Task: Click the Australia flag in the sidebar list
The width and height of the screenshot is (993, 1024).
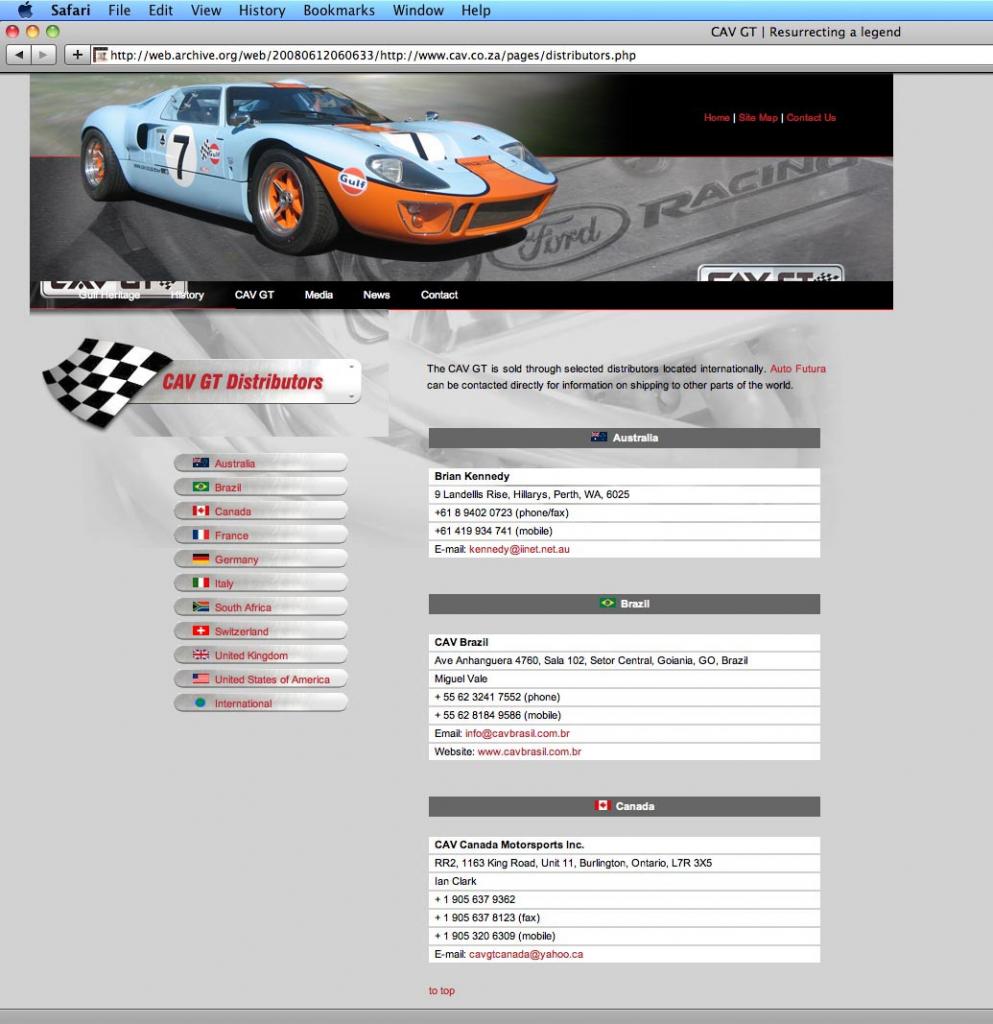Action: pos(200,463)
